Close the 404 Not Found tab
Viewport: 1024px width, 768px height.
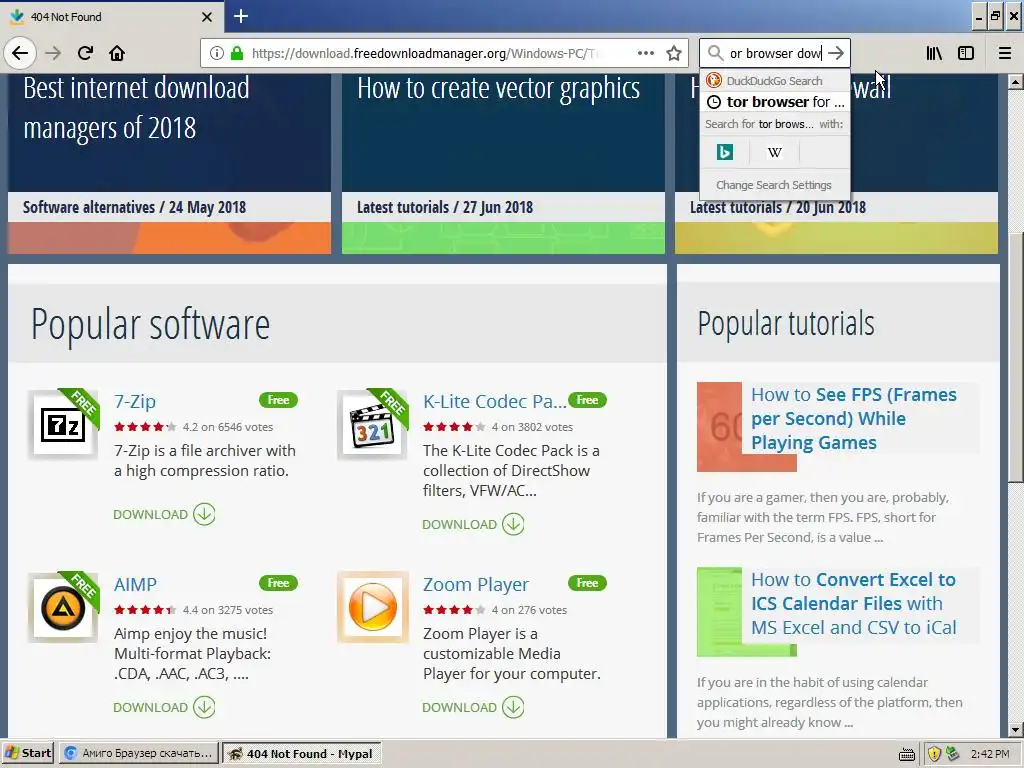(x=207, y=16)
